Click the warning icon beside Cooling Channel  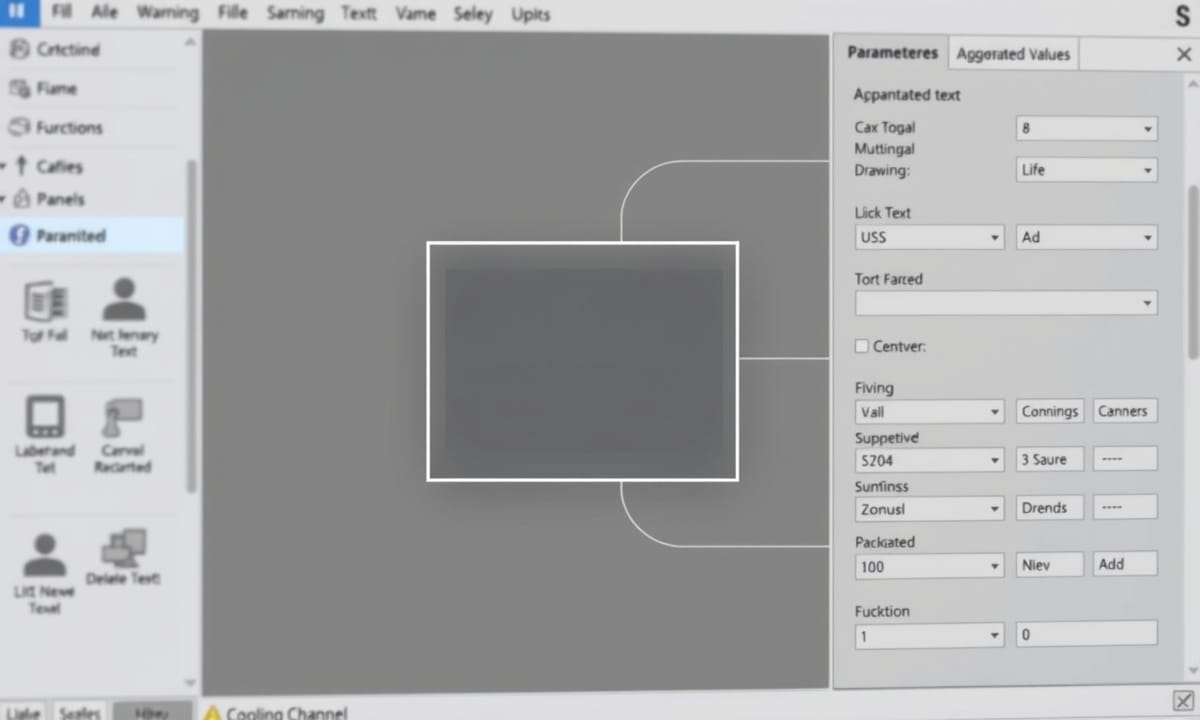coord(212,713)
